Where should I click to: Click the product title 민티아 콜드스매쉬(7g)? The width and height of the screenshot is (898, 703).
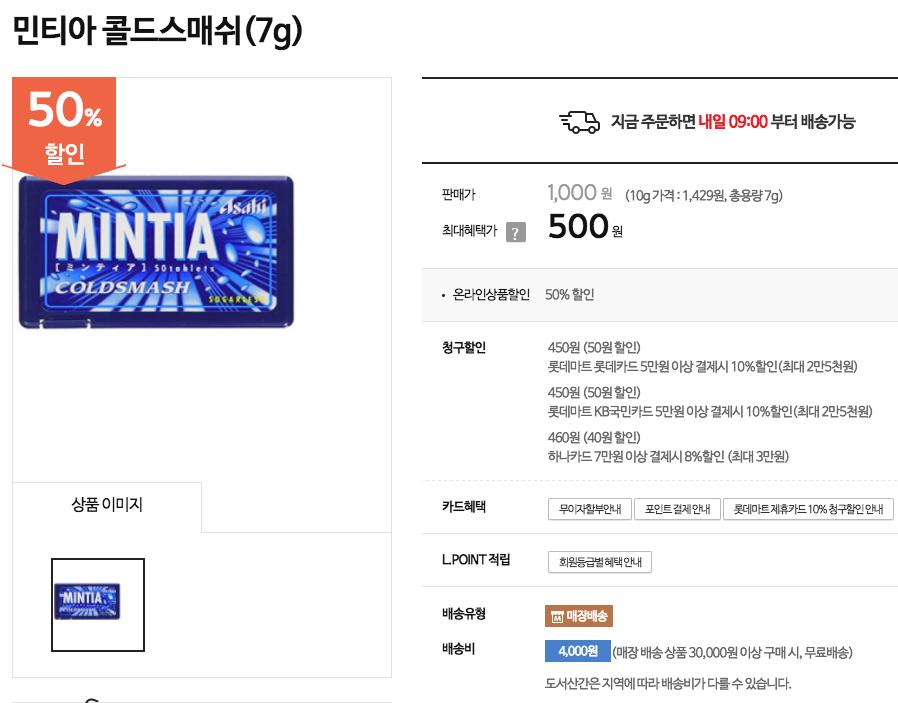click(158, 32)
